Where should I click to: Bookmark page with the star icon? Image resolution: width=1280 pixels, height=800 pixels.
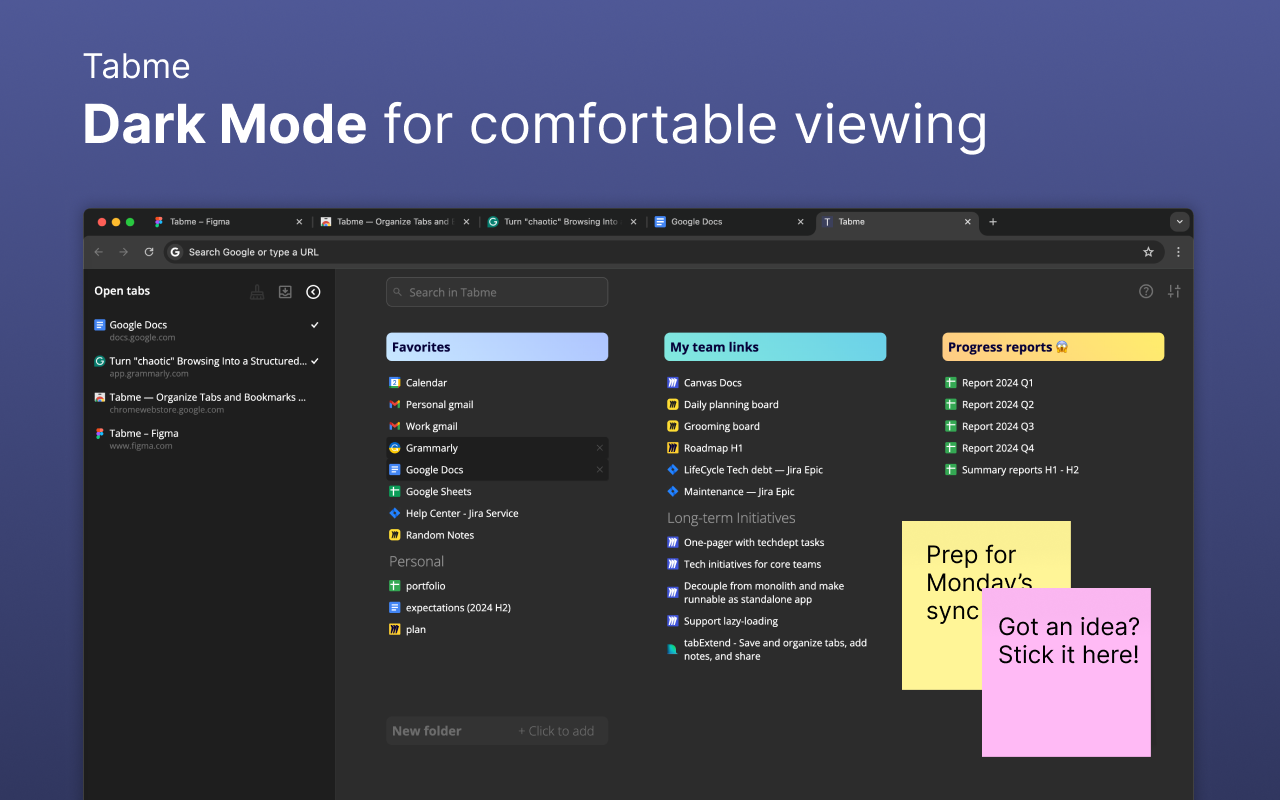[x=1148, y=252]
